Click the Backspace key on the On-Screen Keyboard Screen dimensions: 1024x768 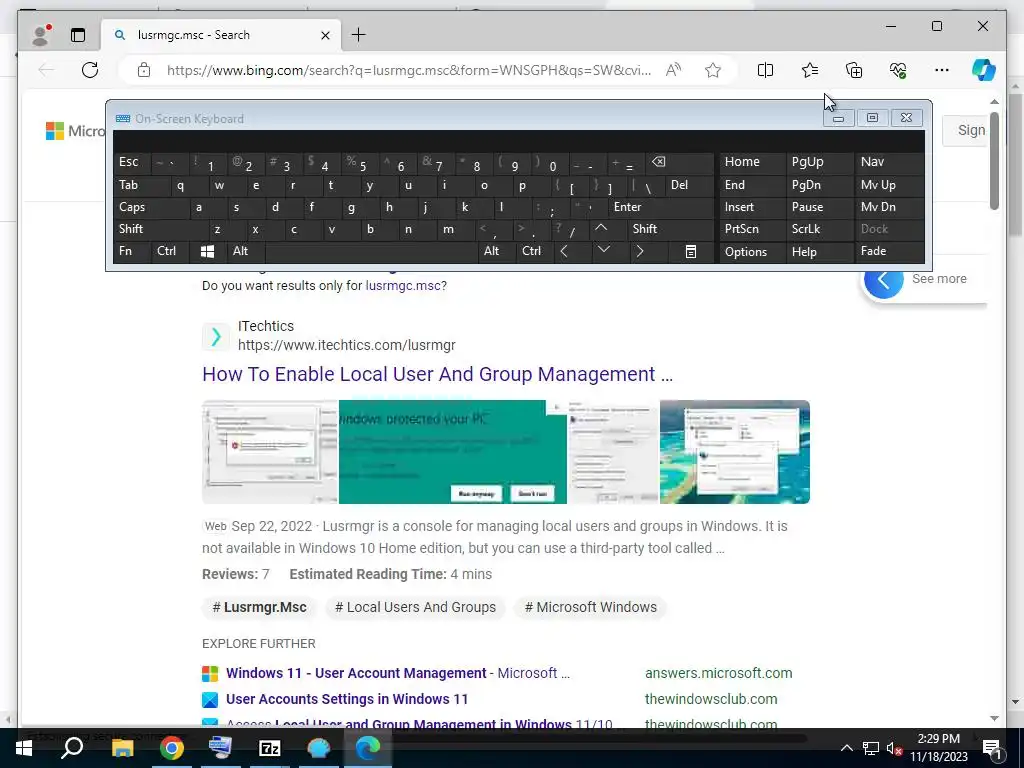coord(679,163)
